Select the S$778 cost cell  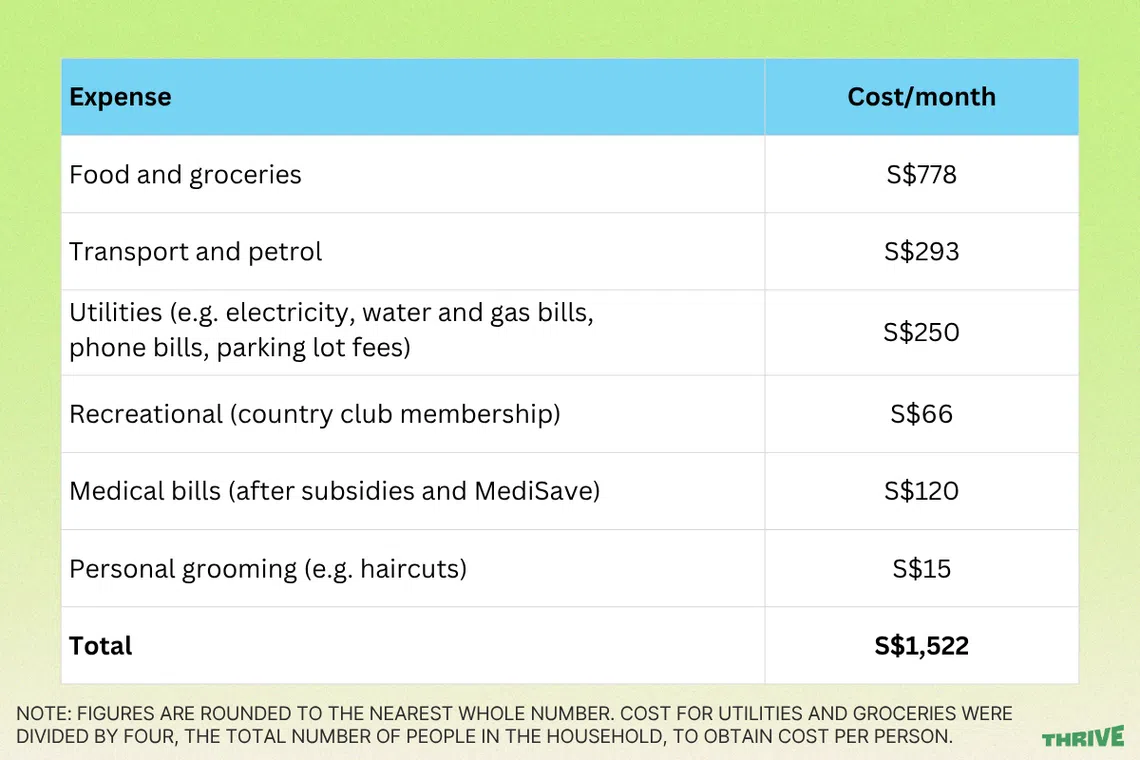pos(921,175)
